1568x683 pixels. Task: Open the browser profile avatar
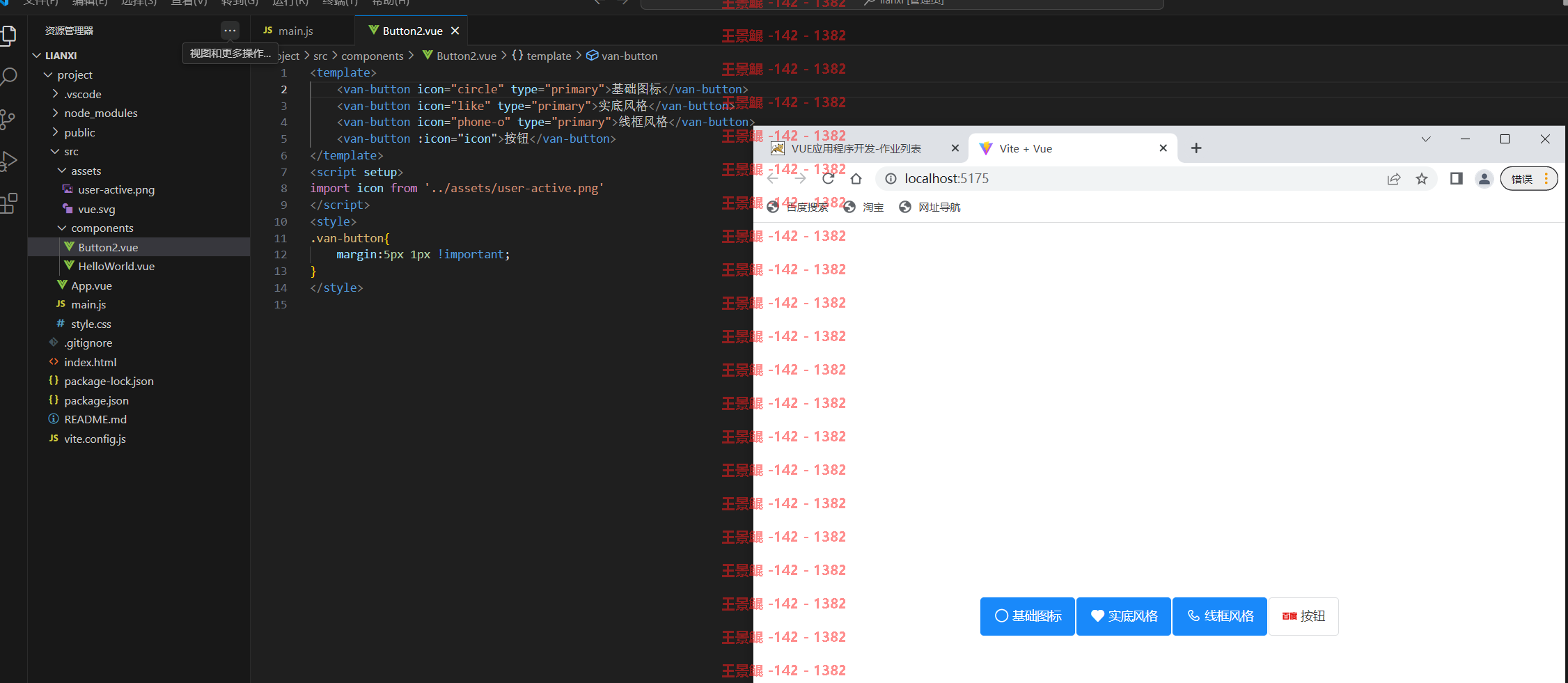1484,179
